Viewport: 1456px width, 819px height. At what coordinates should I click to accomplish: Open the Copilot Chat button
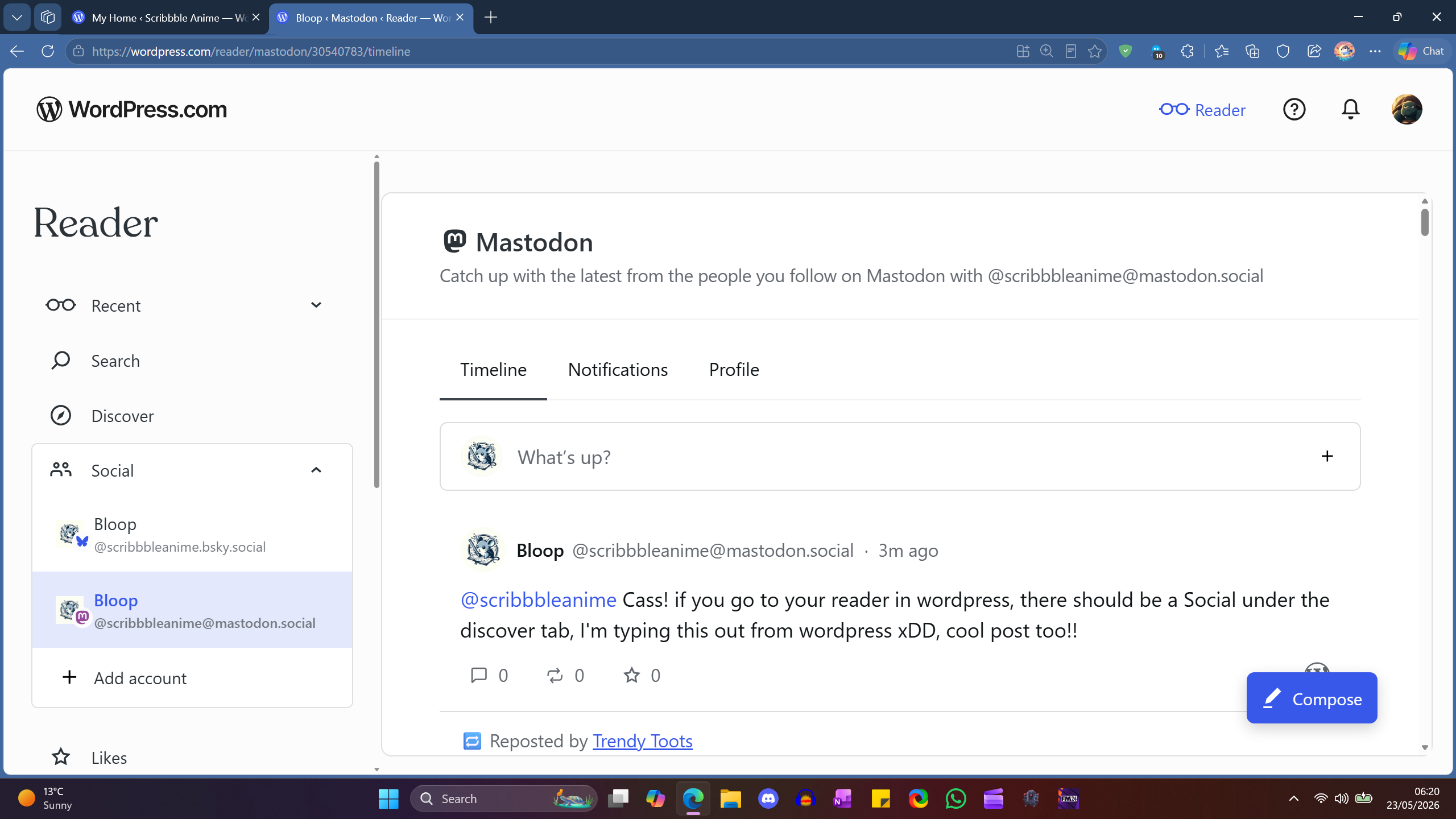pos(1421,51)
